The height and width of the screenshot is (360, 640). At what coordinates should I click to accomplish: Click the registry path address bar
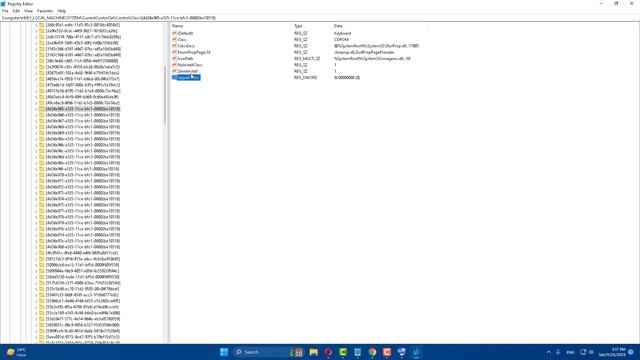[320, 18]
